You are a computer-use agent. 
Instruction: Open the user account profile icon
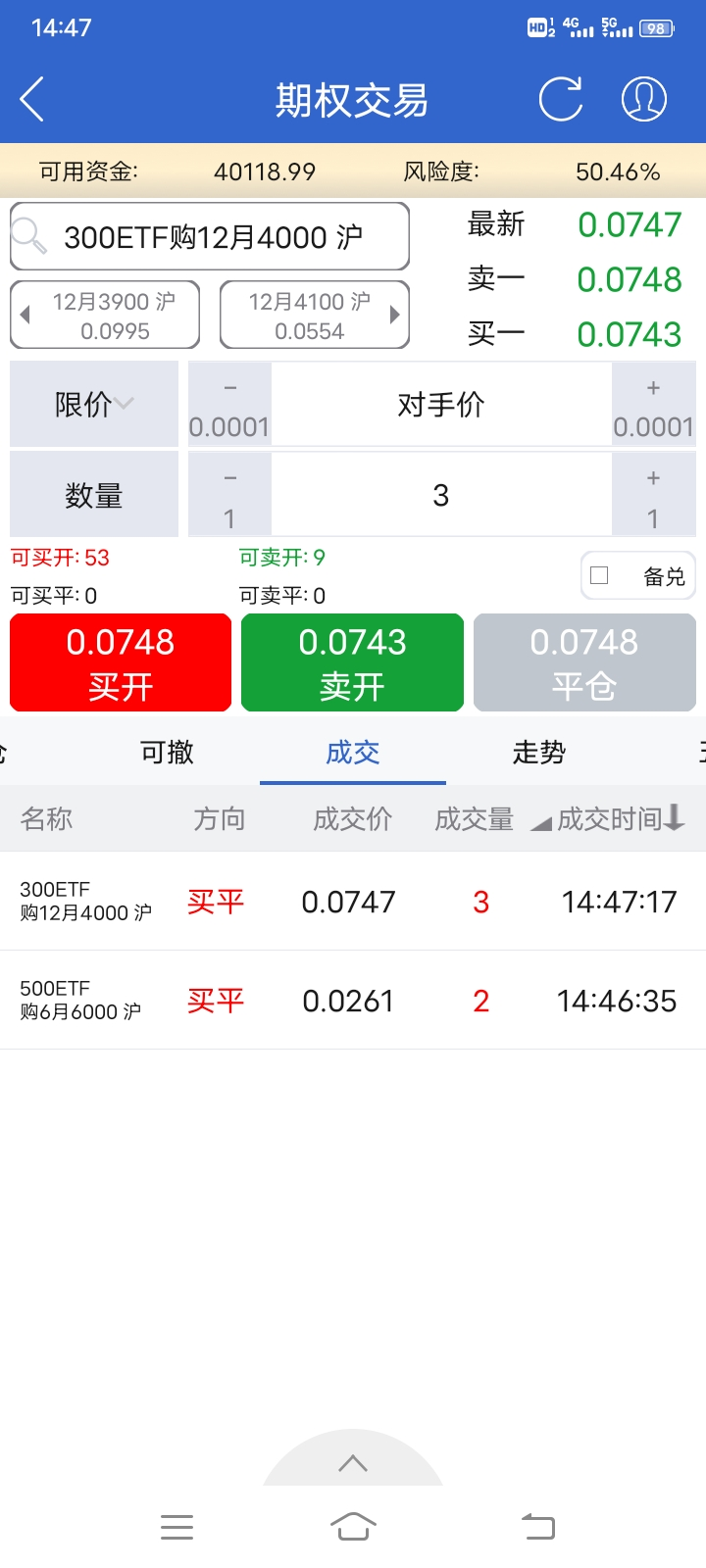(644, 99)
